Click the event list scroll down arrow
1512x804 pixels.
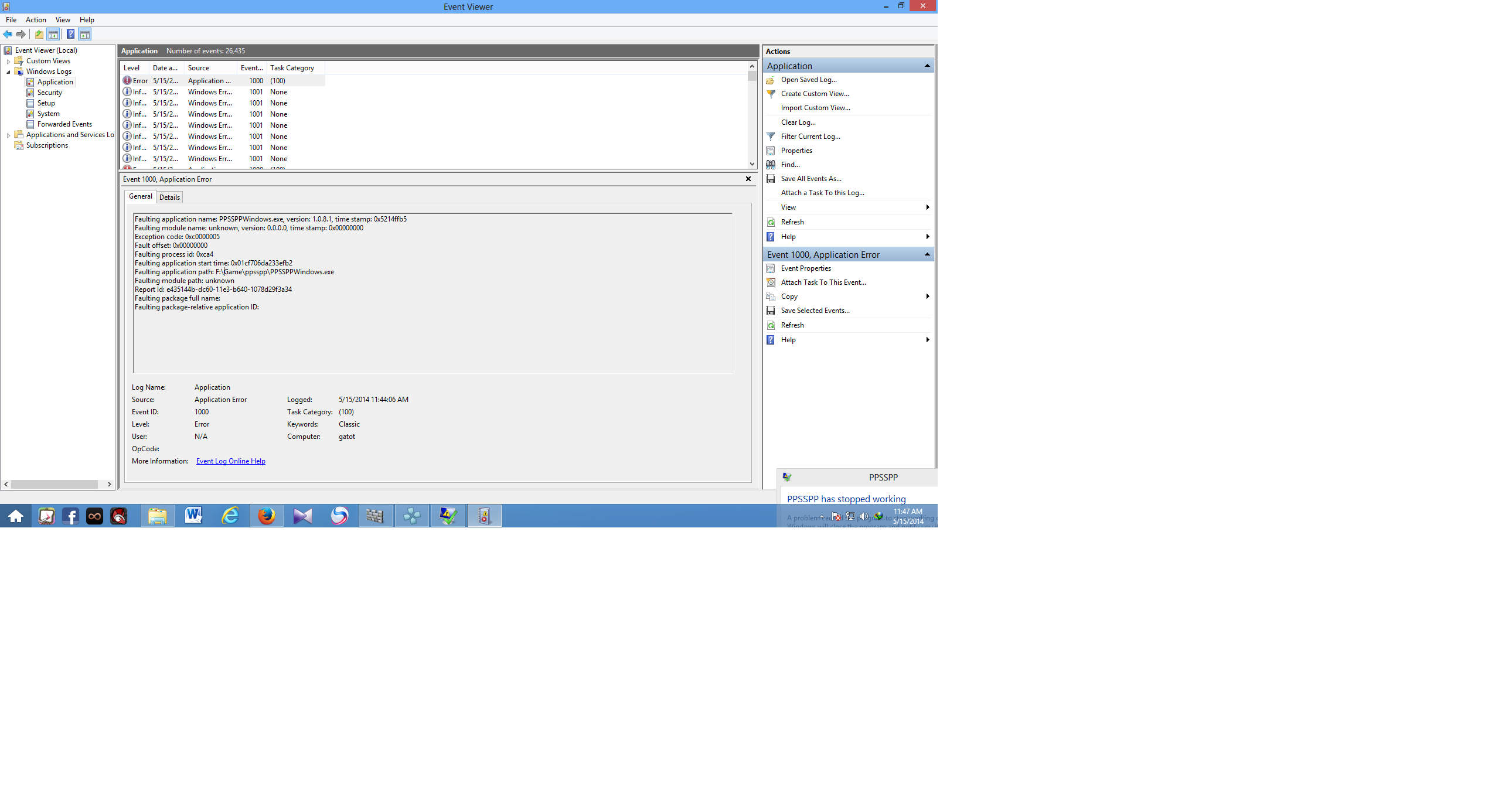click(x=752, y=164)
